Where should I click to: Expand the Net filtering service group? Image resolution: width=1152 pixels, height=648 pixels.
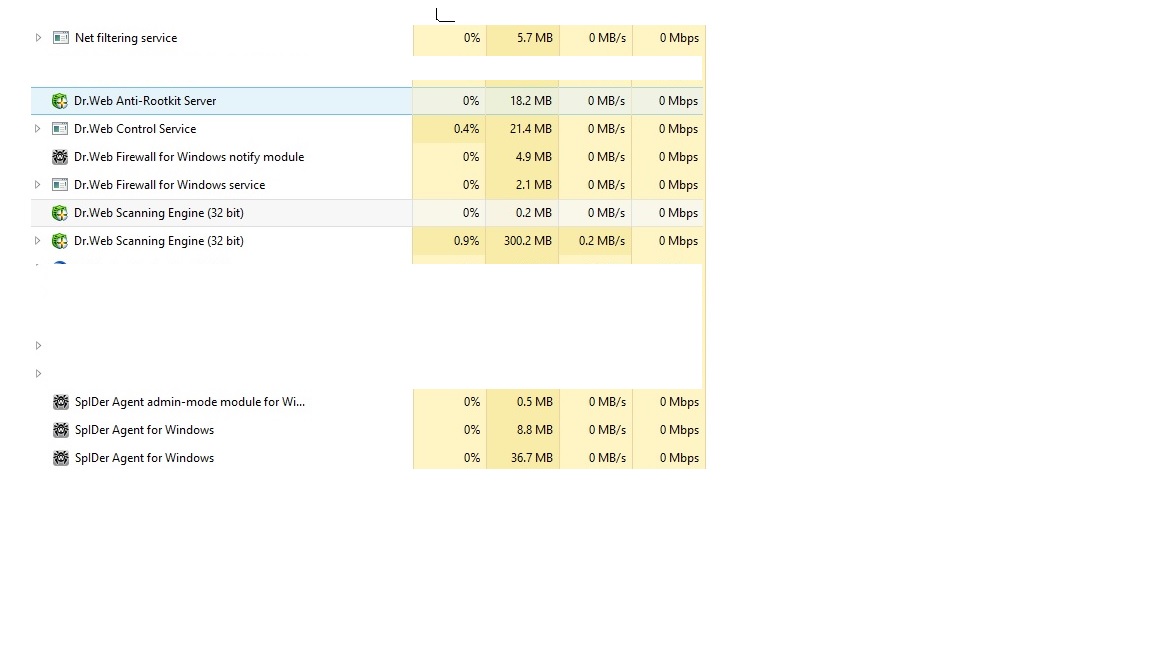coord(38,38)
